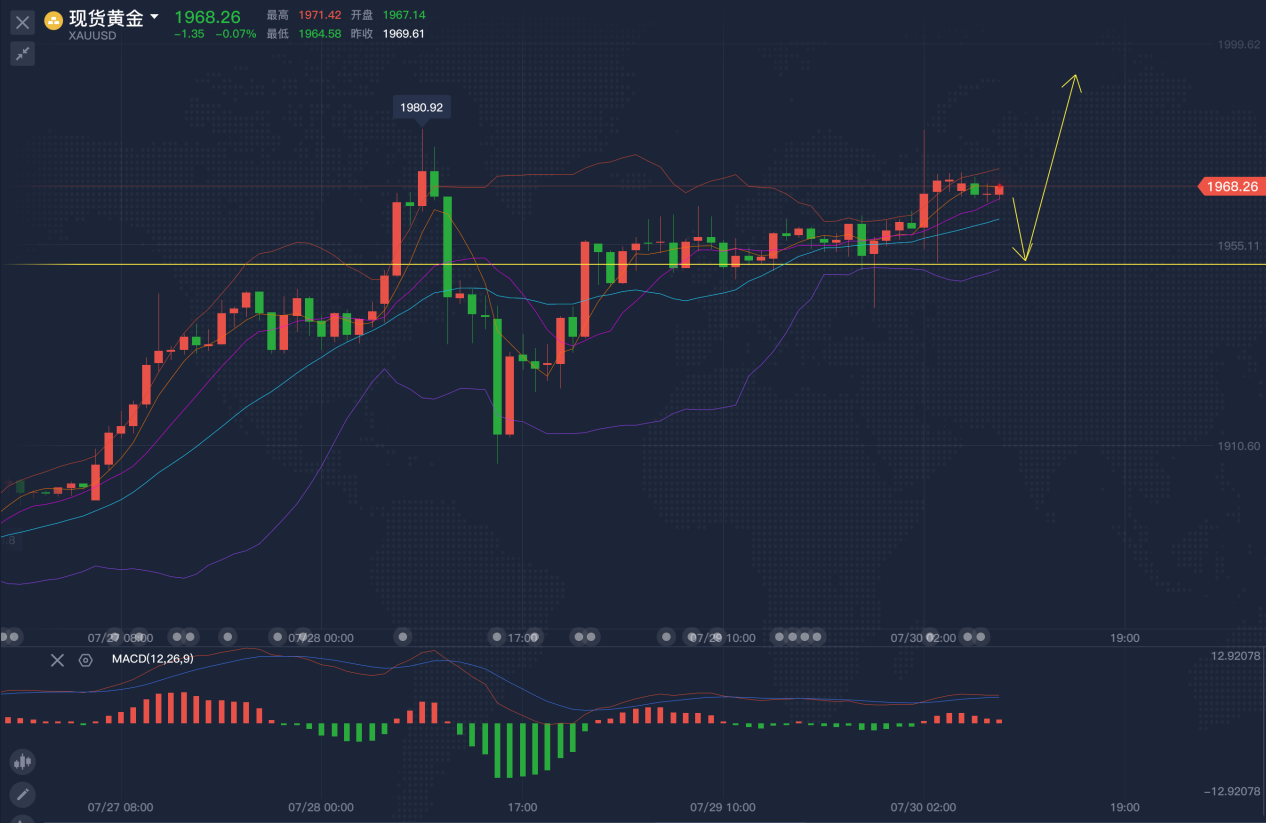Click the event marker just left of upper 17:00

pos(497,636)
